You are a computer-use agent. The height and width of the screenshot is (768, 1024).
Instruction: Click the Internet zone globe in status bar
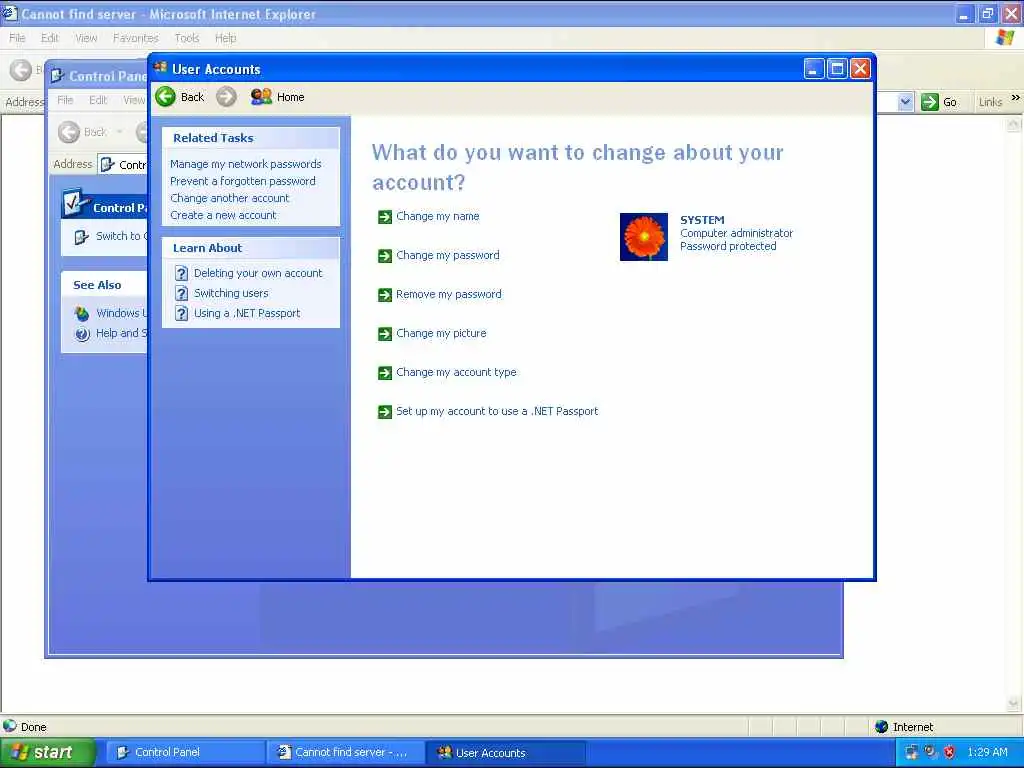[881, 726]
